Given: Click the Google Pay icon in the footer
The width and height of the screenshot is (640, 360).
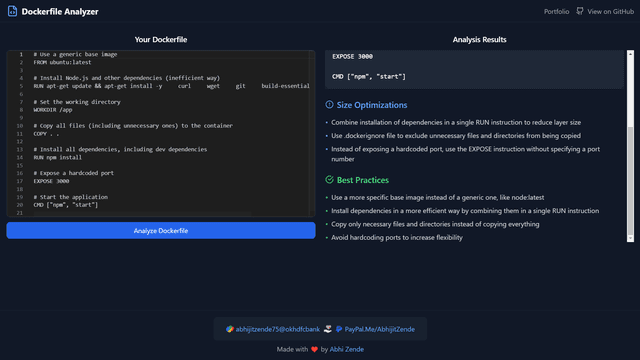Looking at the screenshot, I should click(230, 329).
